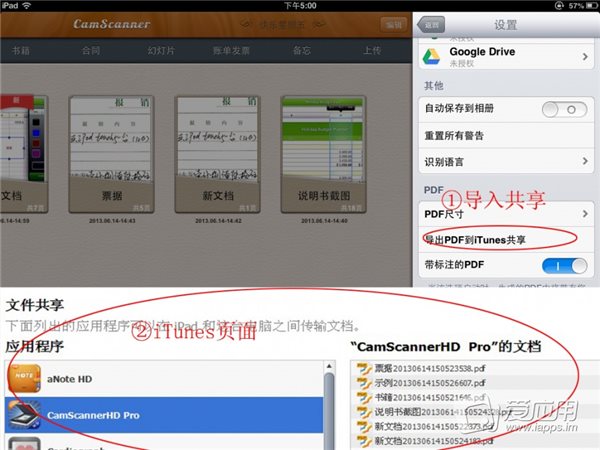Toggle 自动保存到相册 switch
600x450 pixels.
click(564, 110)
